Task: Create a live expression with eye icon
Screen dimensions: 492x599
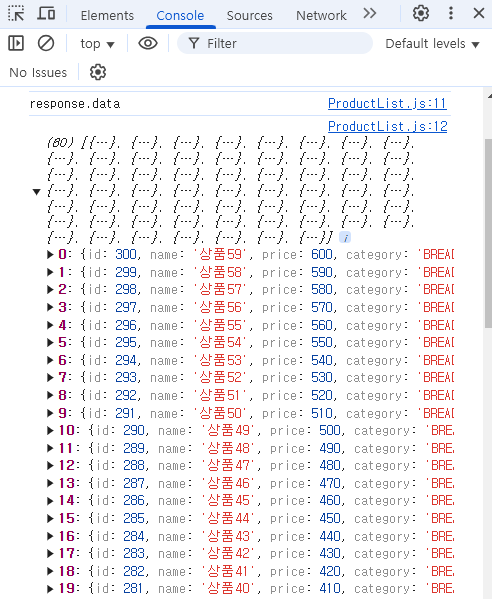Action: [x=148, y=43]
